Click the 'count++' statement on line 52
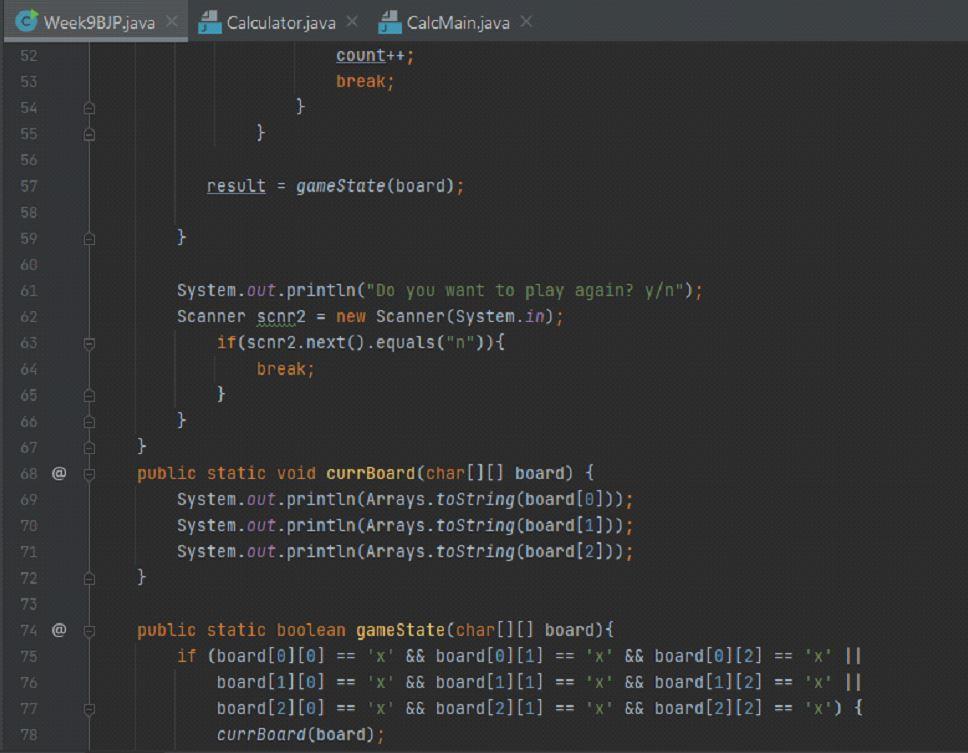The image size is (968, 753). click(375, 56)
